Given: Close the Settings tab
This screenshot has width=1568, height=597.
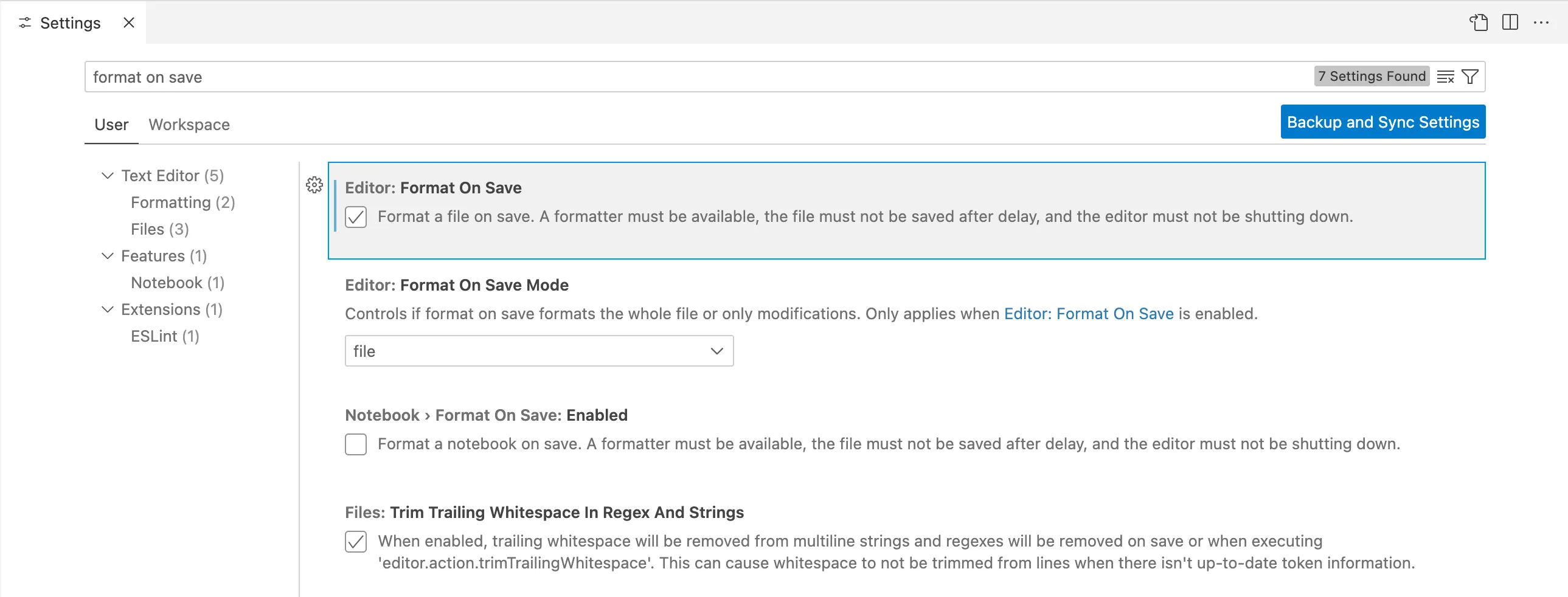Looking at the screenshot, I should (128, 23).
